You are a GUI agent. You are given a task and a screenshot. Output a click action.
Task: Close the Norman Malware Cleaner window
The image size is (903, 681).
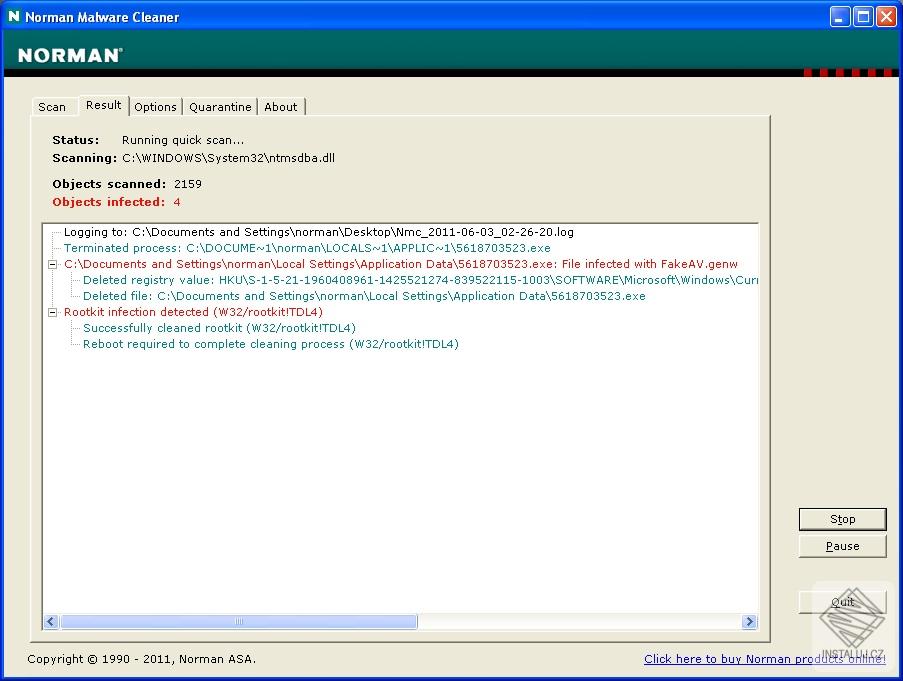pyautogui.click(x=886, y=17)
